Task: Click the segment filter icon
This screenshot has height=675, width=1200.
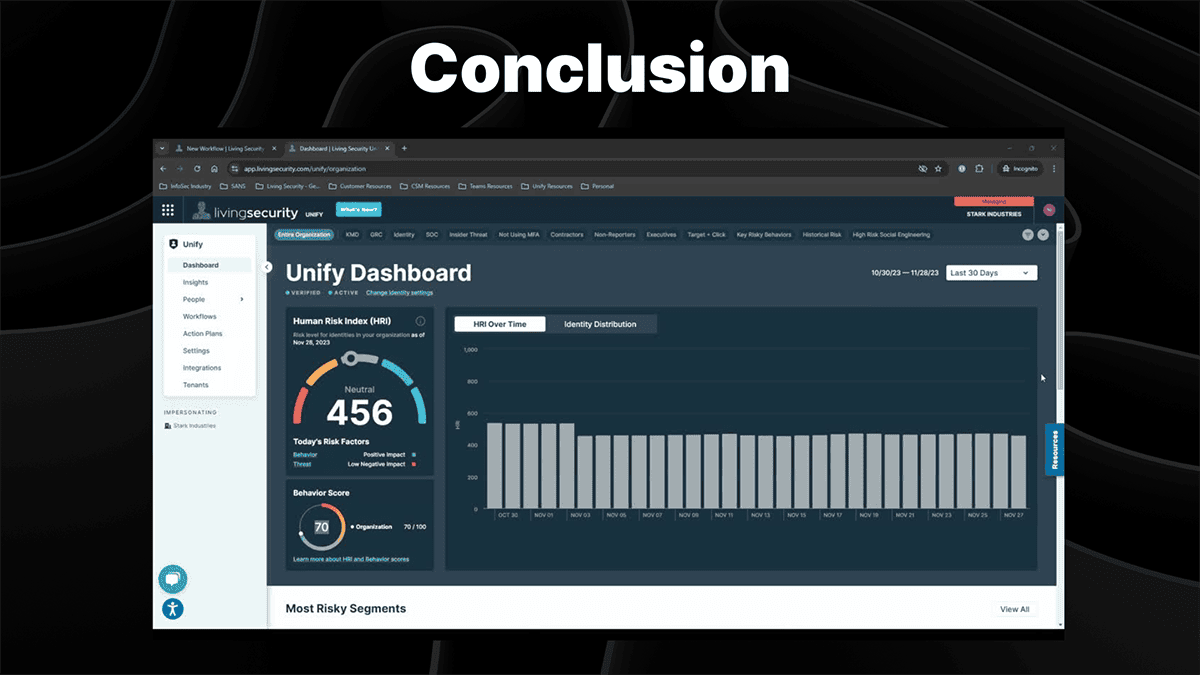Action: 1028,235
